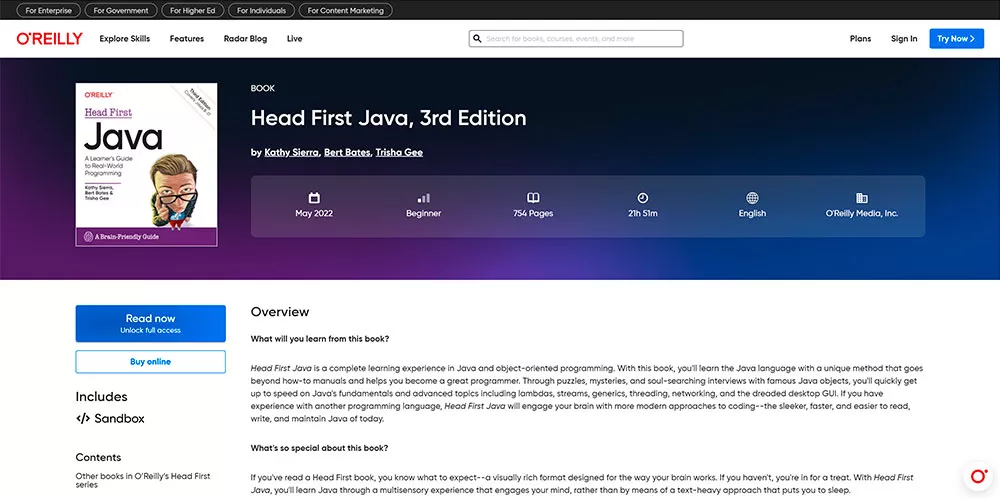Viewport: 1000px width, 499px height.
Task: Click 'Other books in O'Reilly's Head First series'
Action: point(143,480)
